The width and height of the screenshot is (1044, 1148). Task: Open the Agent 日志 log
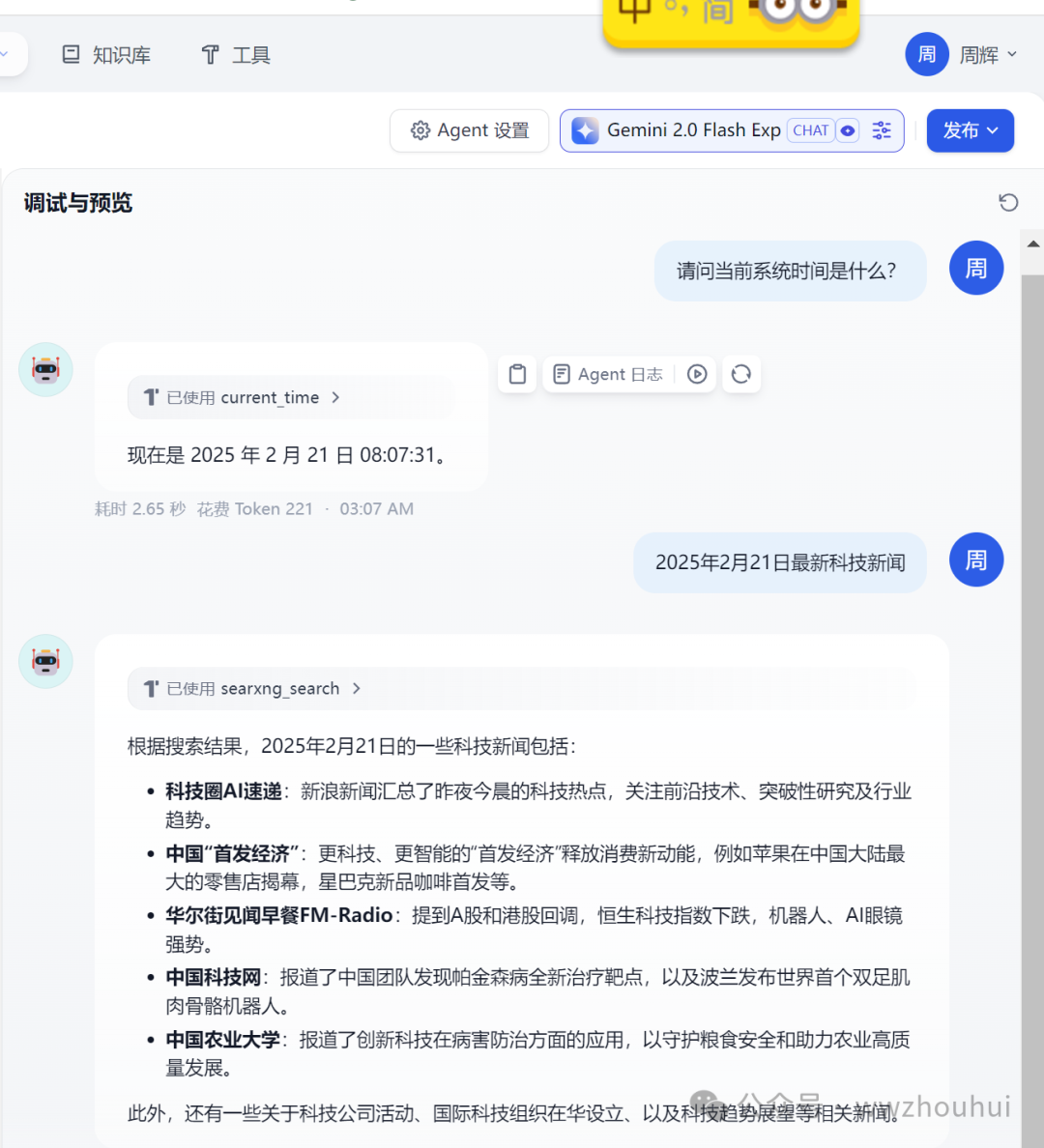(608, 374)
